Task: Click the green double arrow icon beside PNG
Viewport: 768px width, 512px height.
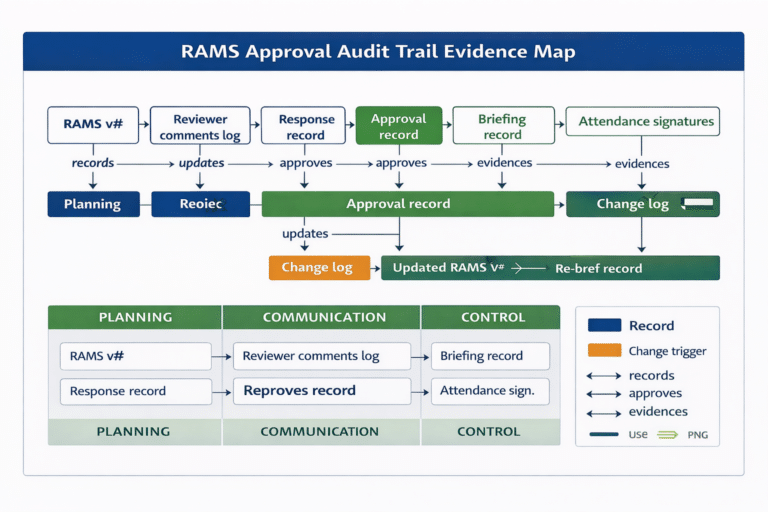Action: [667, 435]
